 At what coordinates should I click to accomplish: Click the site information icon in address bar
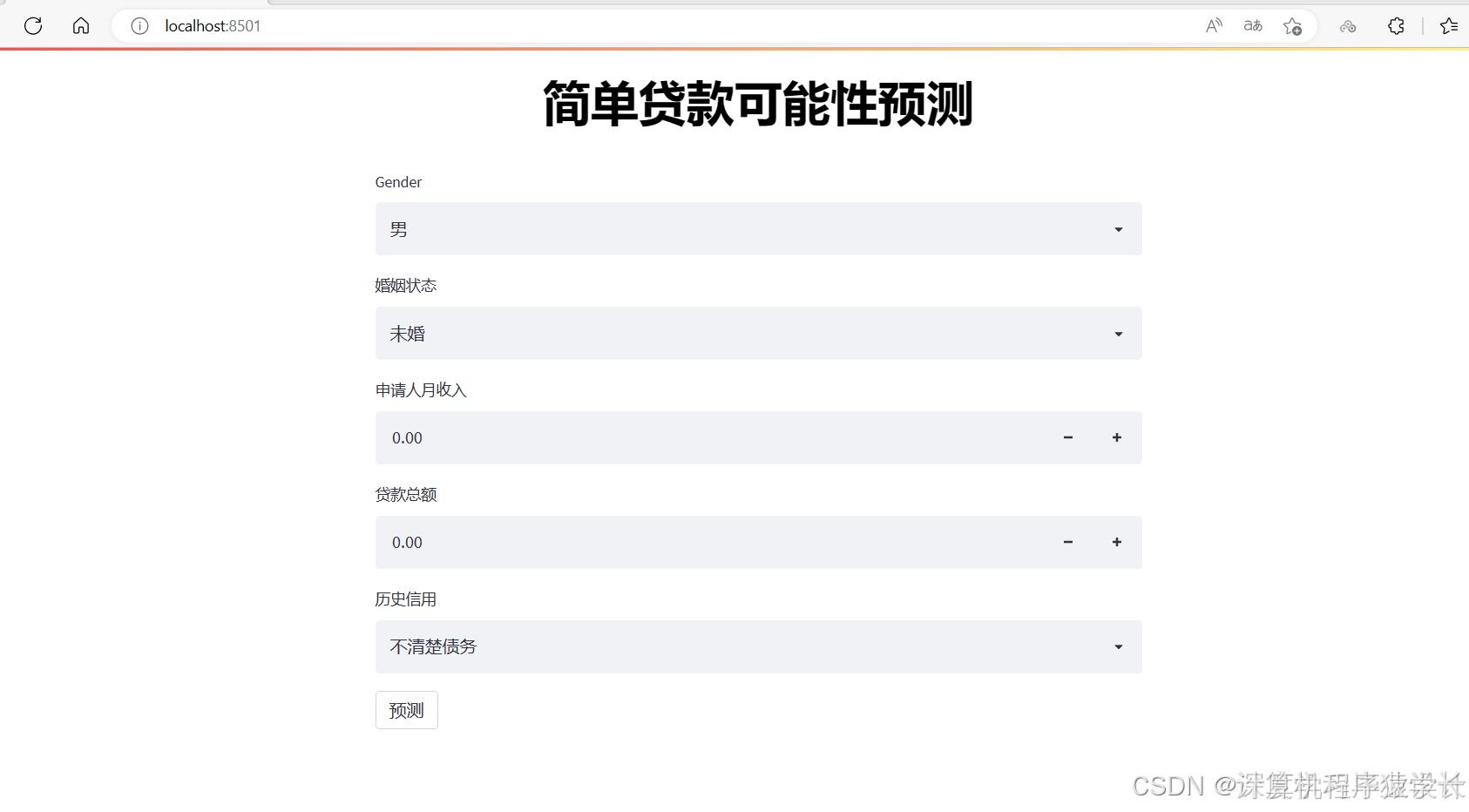(139, 25)
